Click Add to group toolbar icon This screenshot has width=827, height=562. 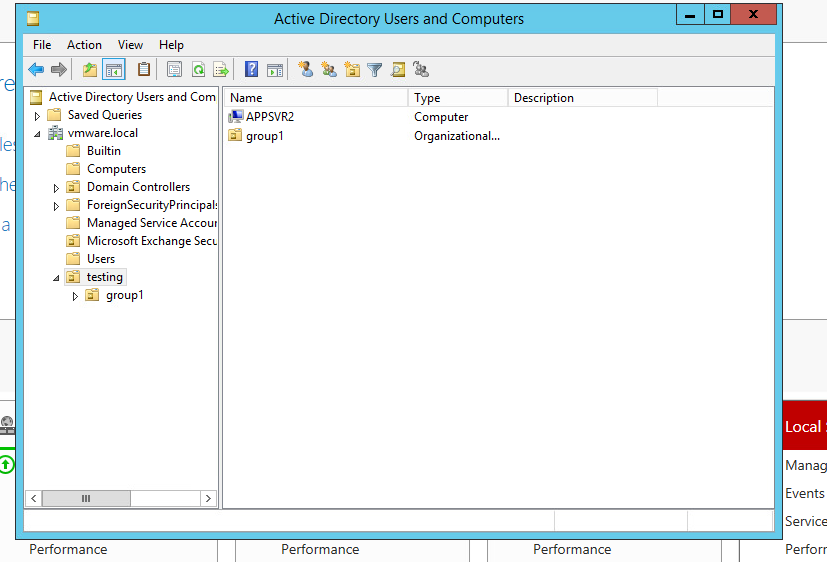click(421, 69)
